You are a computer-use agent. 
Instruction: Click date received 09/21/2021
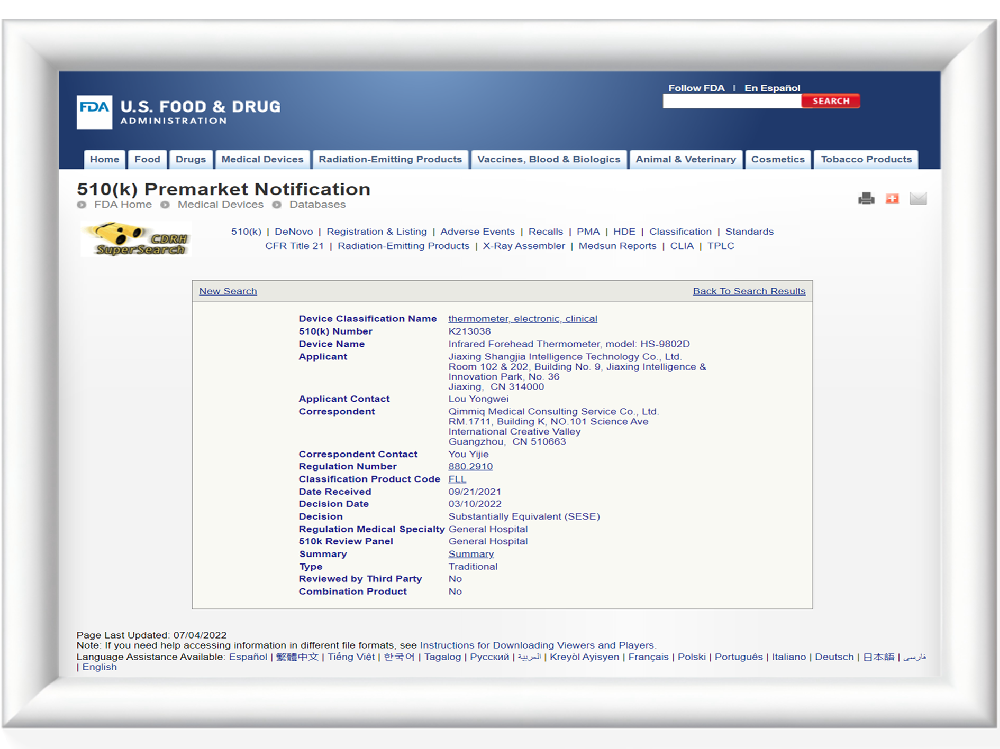(x=474, y=491)
